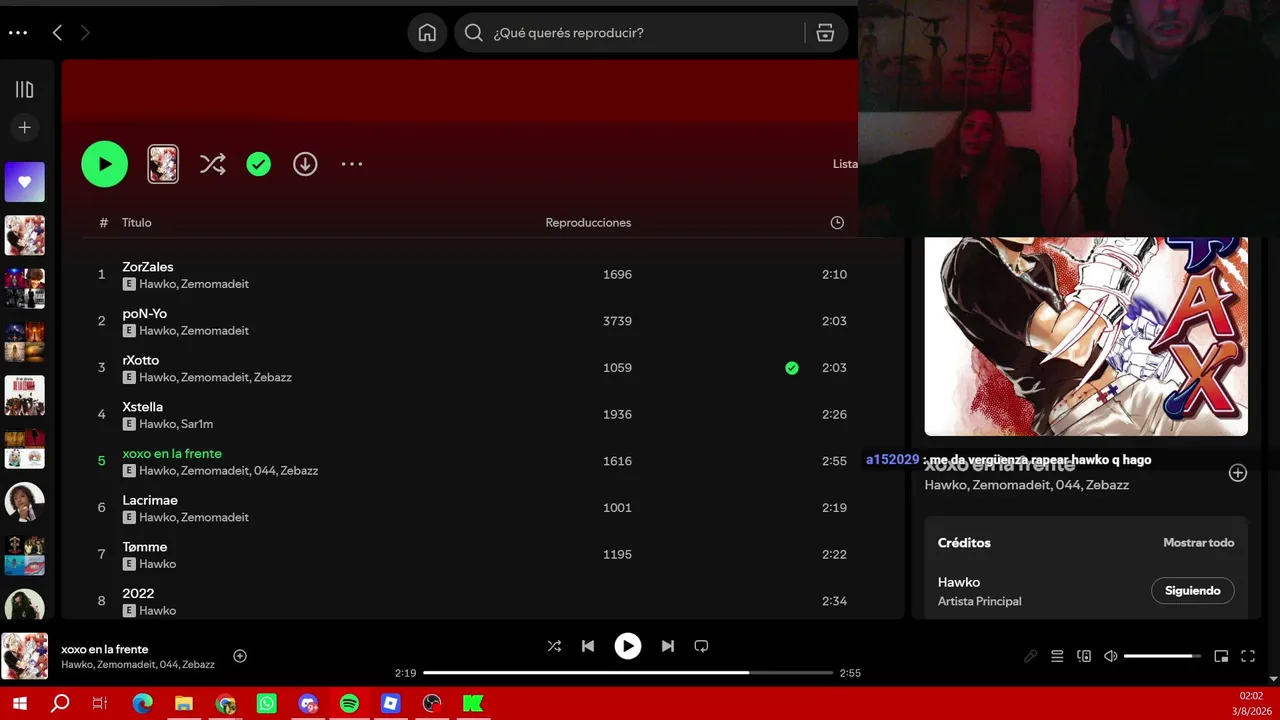Viewport: 1280px width, 720px height.
Task: Open the large album artwork in side panel
Action: coord(1086,336)
